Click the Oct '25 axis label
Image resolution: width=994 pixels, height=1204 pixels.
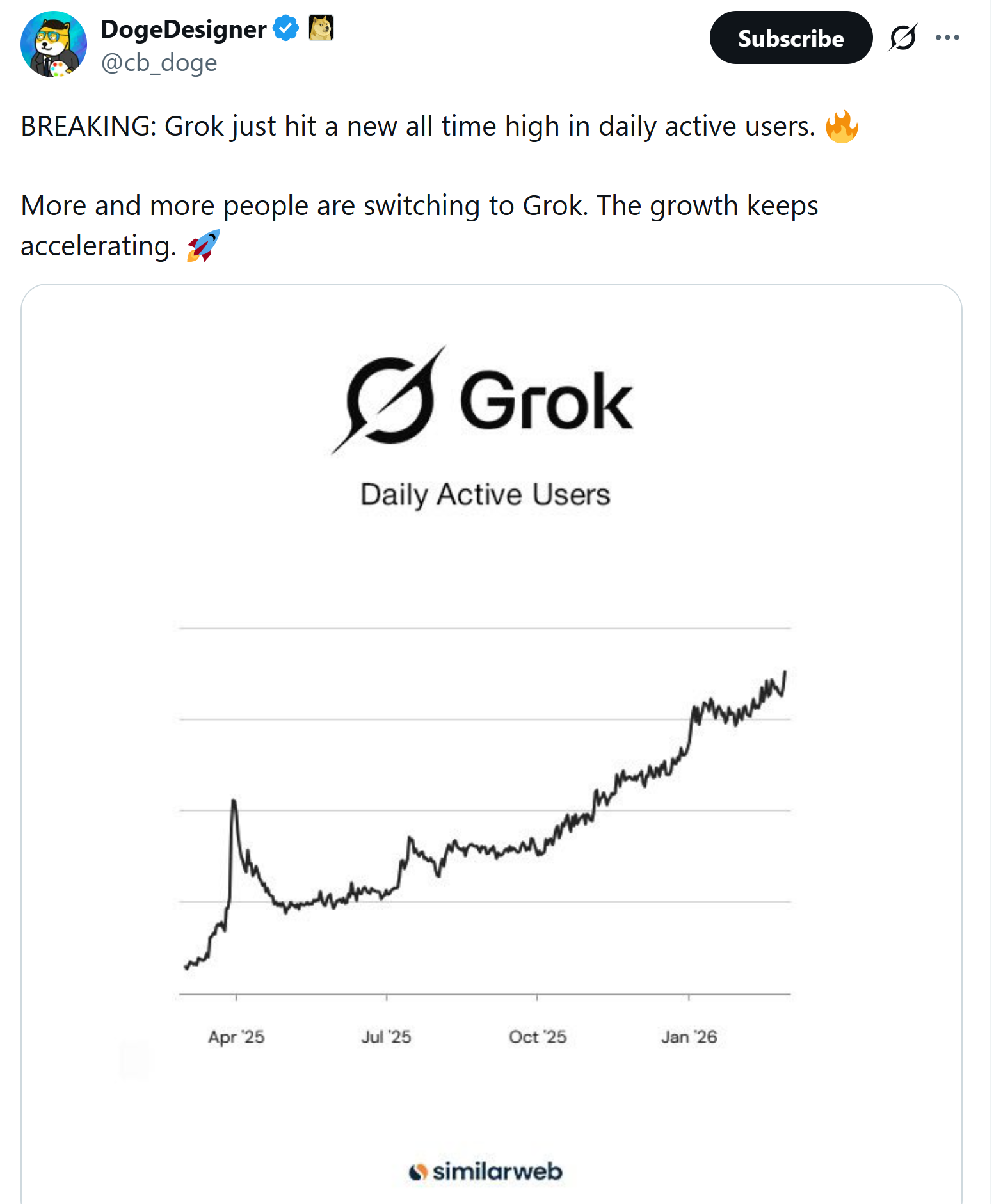538,1036
